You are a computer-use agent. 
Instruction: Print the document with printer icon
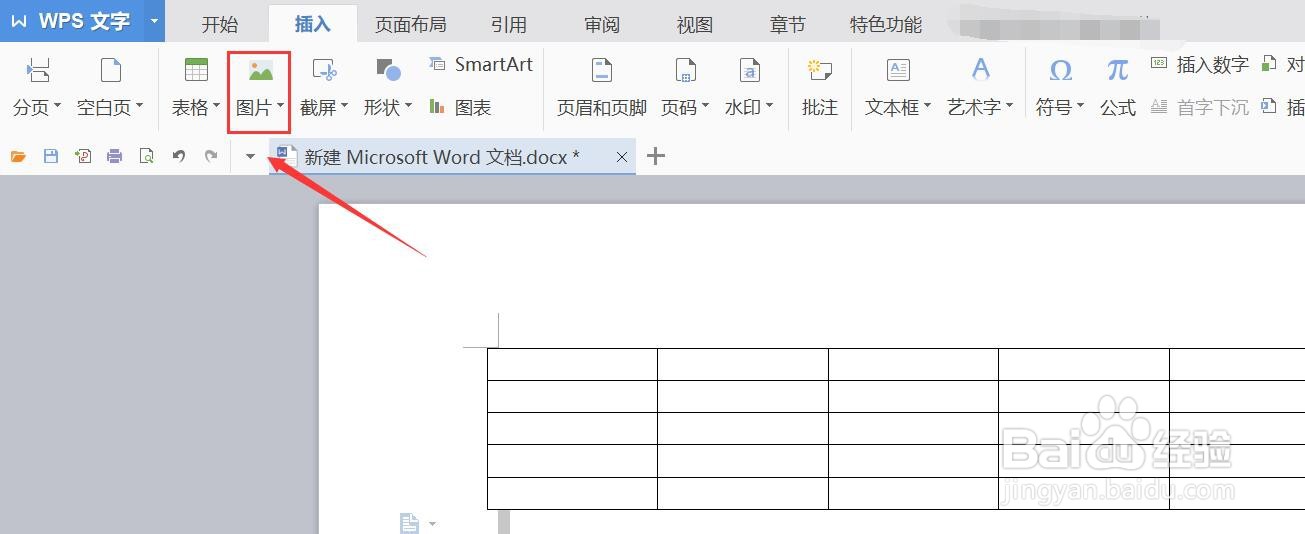click(115, 156)
